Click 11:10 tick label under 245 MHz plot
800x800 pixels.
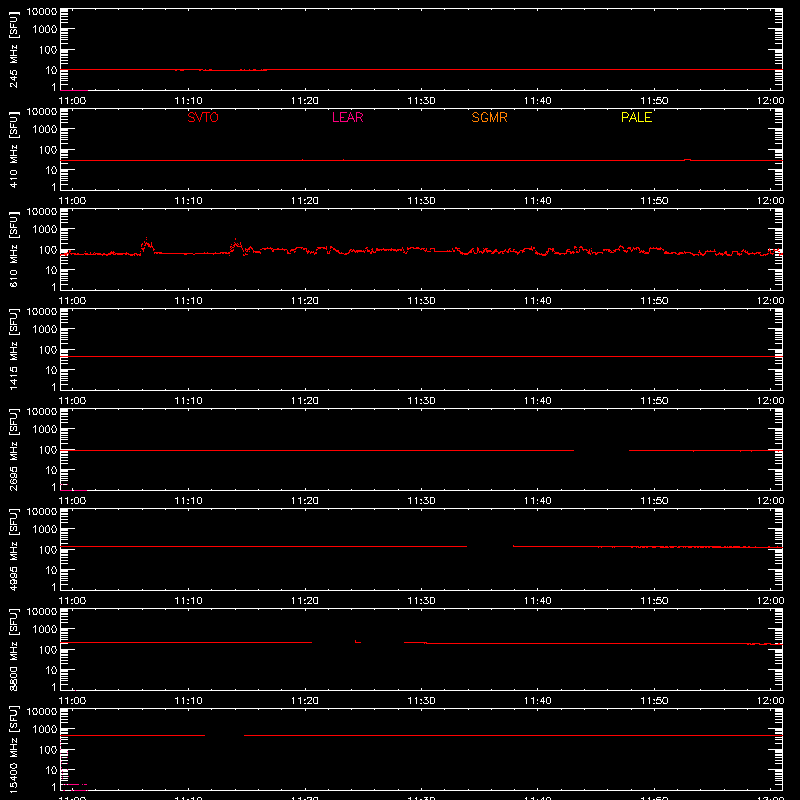pyautogui.click(x=188, y=101)
